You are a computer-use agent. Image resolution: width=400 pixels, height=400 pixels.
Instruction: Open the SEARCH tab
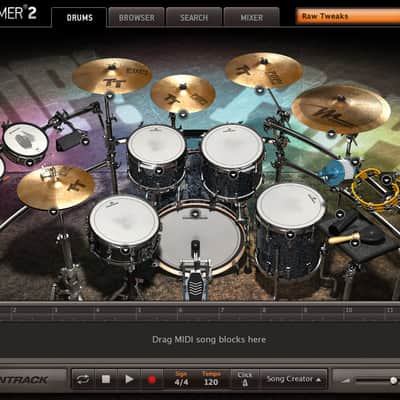(x=194, y=17)
